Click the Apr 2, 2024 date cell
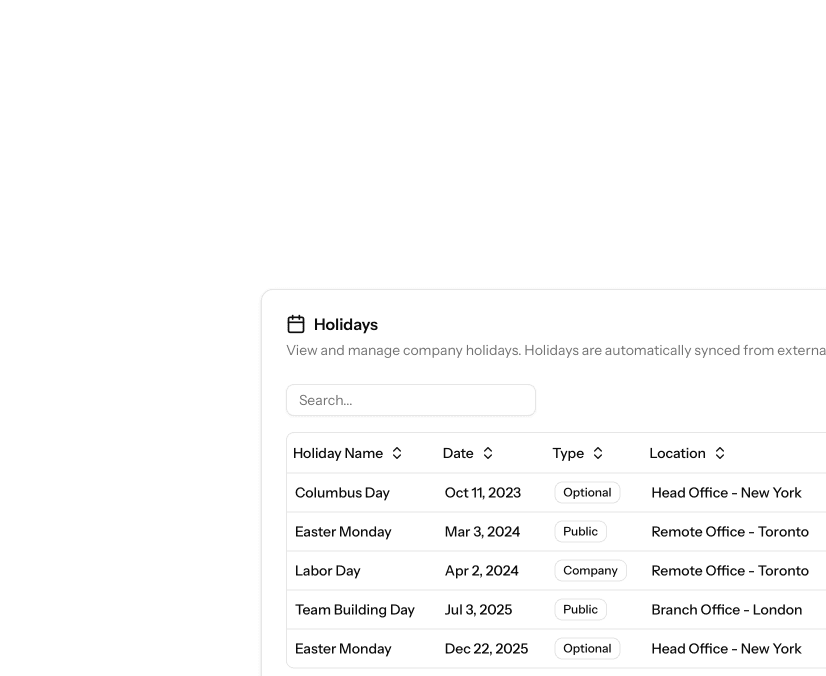The width and height of the screenshot is (826, 676). (481, 571)
